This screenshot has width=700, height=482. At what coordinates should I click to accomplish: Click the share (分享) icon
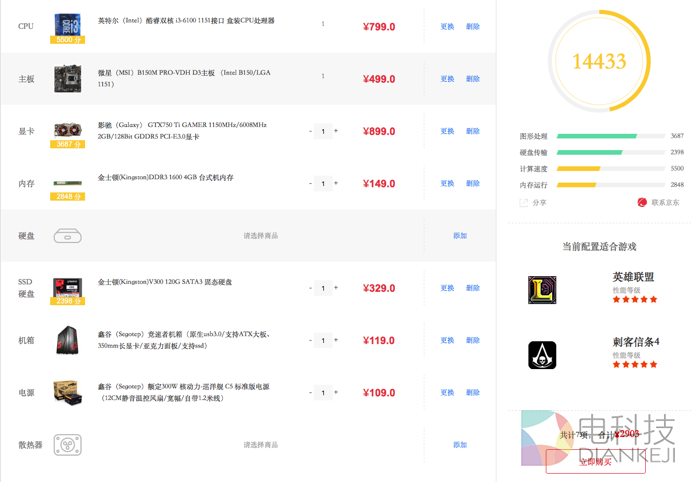(x=524, y=202)
